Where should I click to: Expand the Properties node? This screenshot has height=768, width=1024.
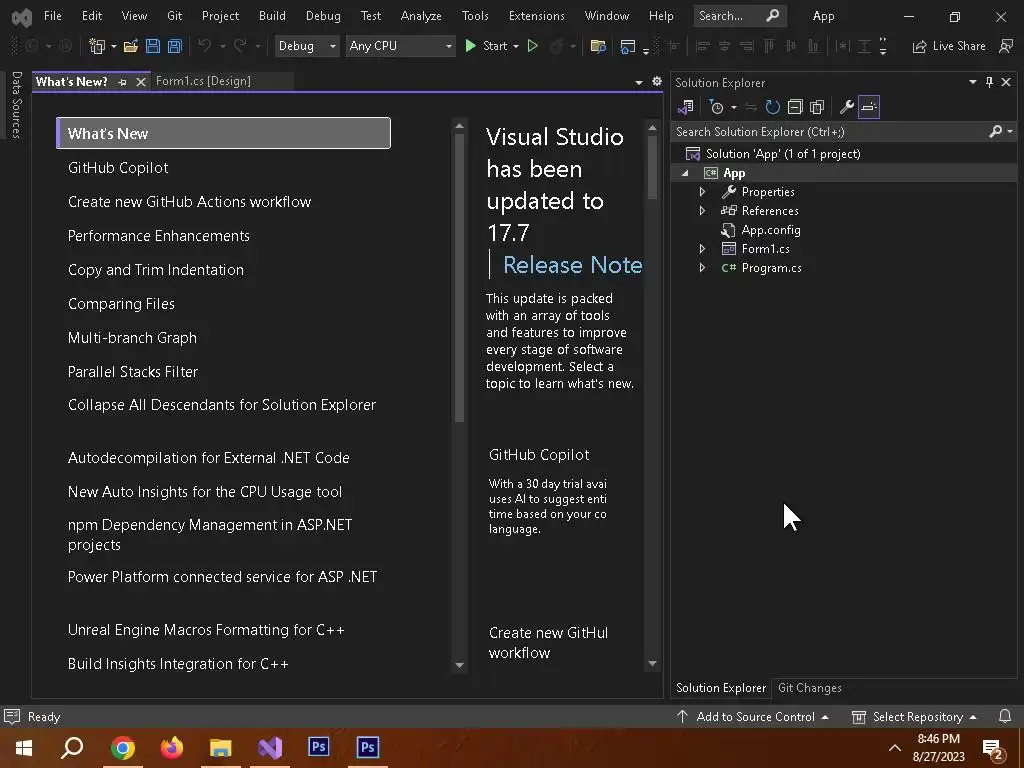[702, 192]
